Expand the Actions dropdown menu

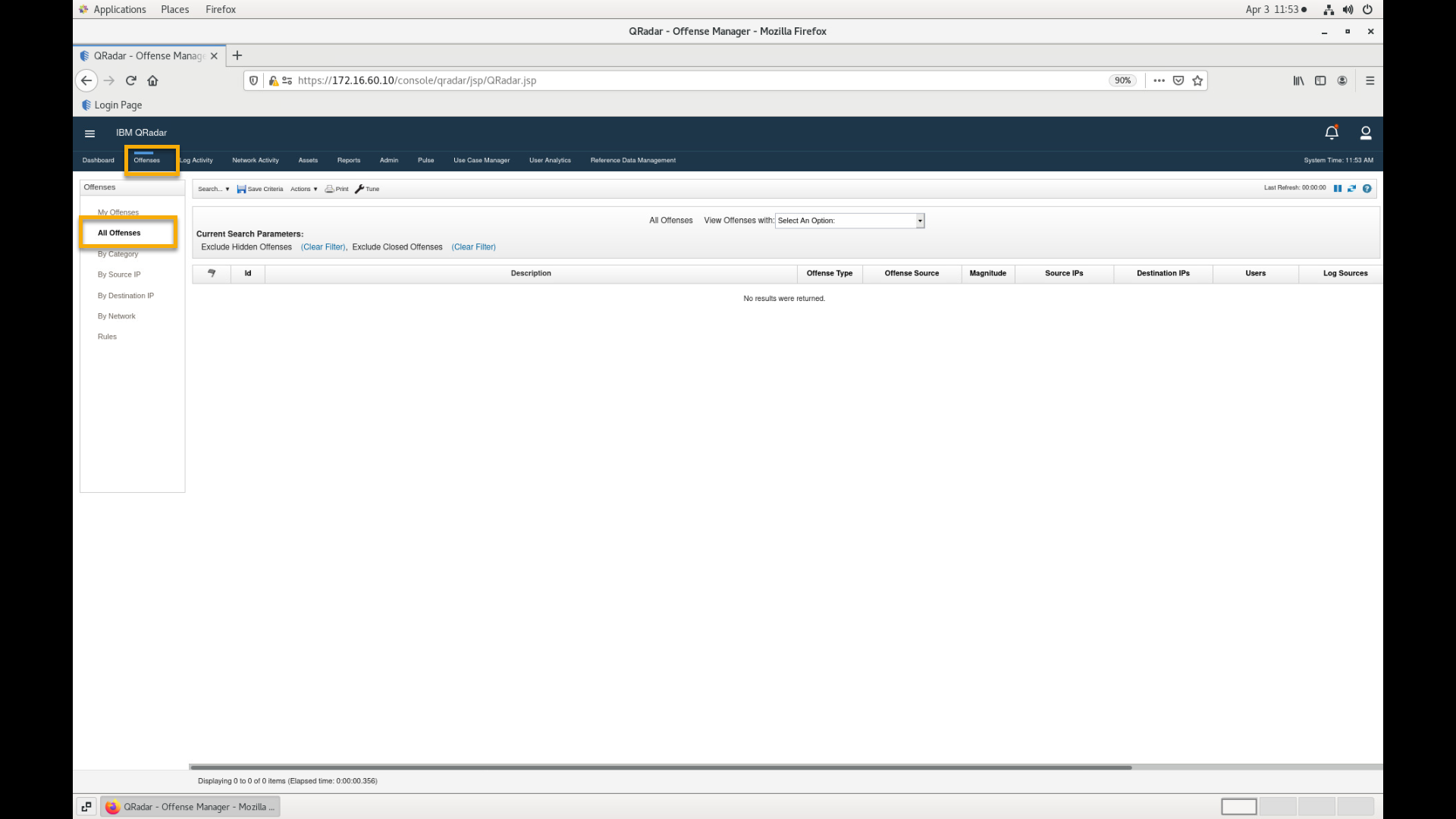coord(303,189)
